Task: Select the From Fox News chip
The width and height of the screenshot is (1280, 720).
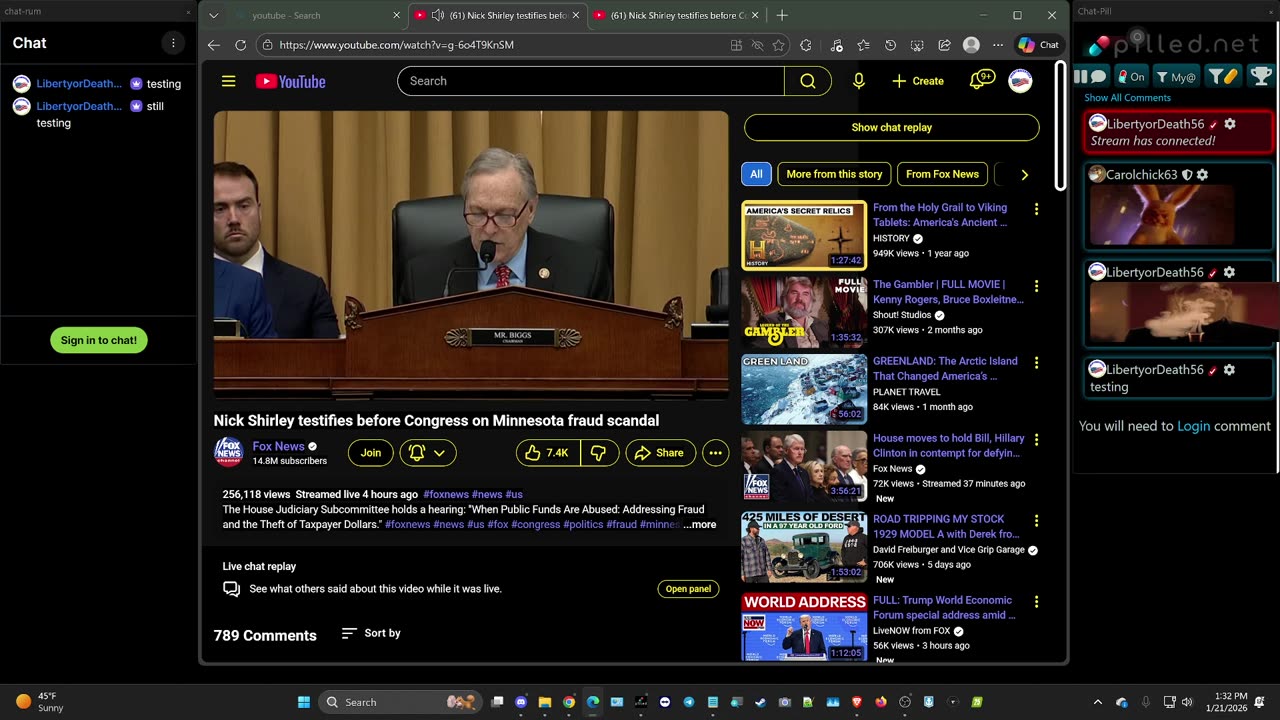Action: click(942, 174)
